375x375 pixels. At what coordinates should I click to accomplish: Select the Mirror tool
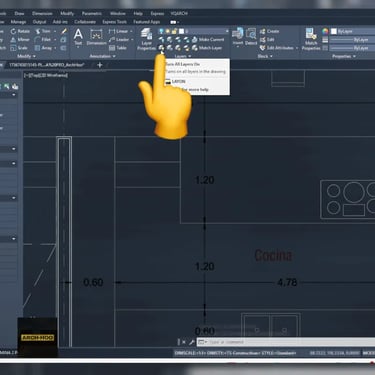coord(20,40)
